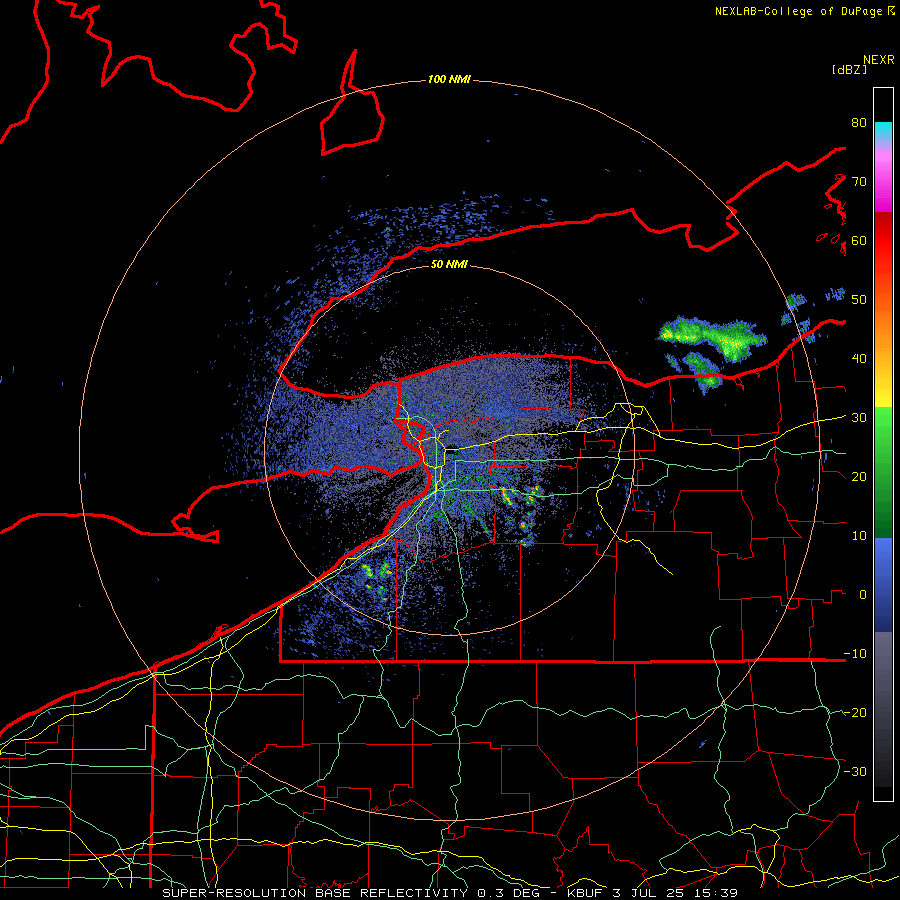This screenshot has height=900, width=900.
Task: Click the 70 value on the dBZ scale
Action: coord(859,182)
